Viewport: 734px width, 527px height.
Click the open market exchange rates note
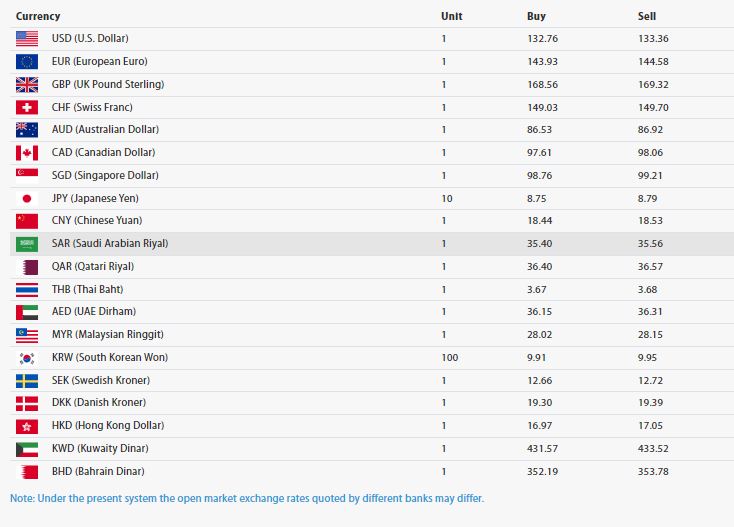(x=247, y=498)
